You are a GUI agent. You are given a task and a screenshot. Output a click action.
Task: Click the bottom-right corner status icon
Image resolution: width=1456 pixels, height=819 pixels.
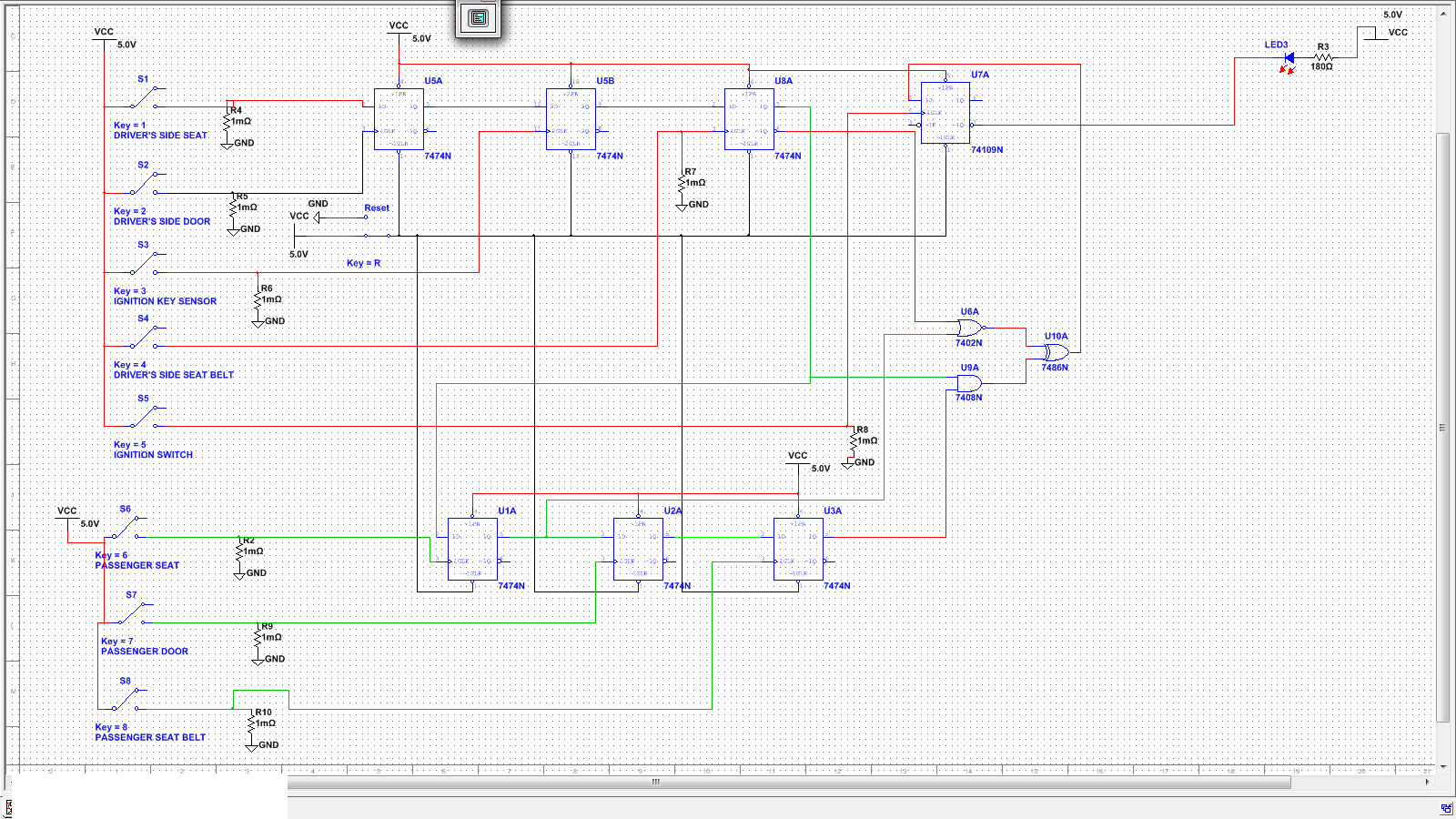click(1446, 808)
